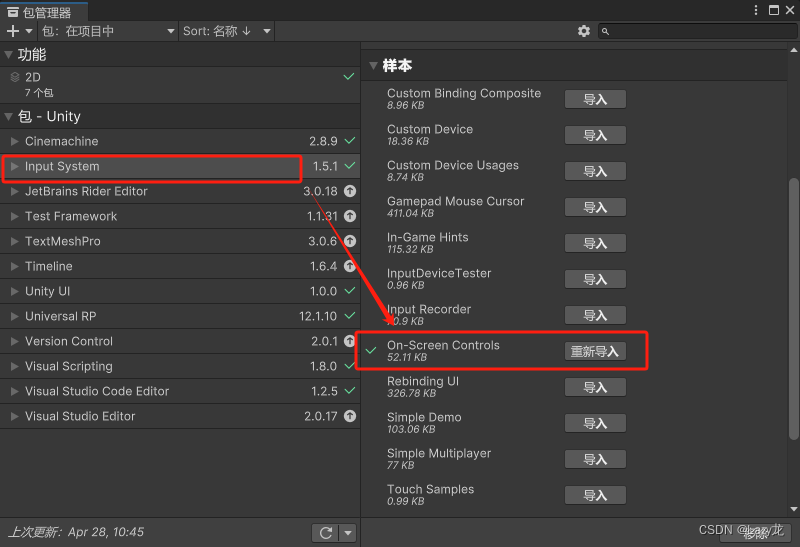This screenshot has width=800, height=547.
Task: Import the Custom Device Usages sample
Action: coord(595,171)
